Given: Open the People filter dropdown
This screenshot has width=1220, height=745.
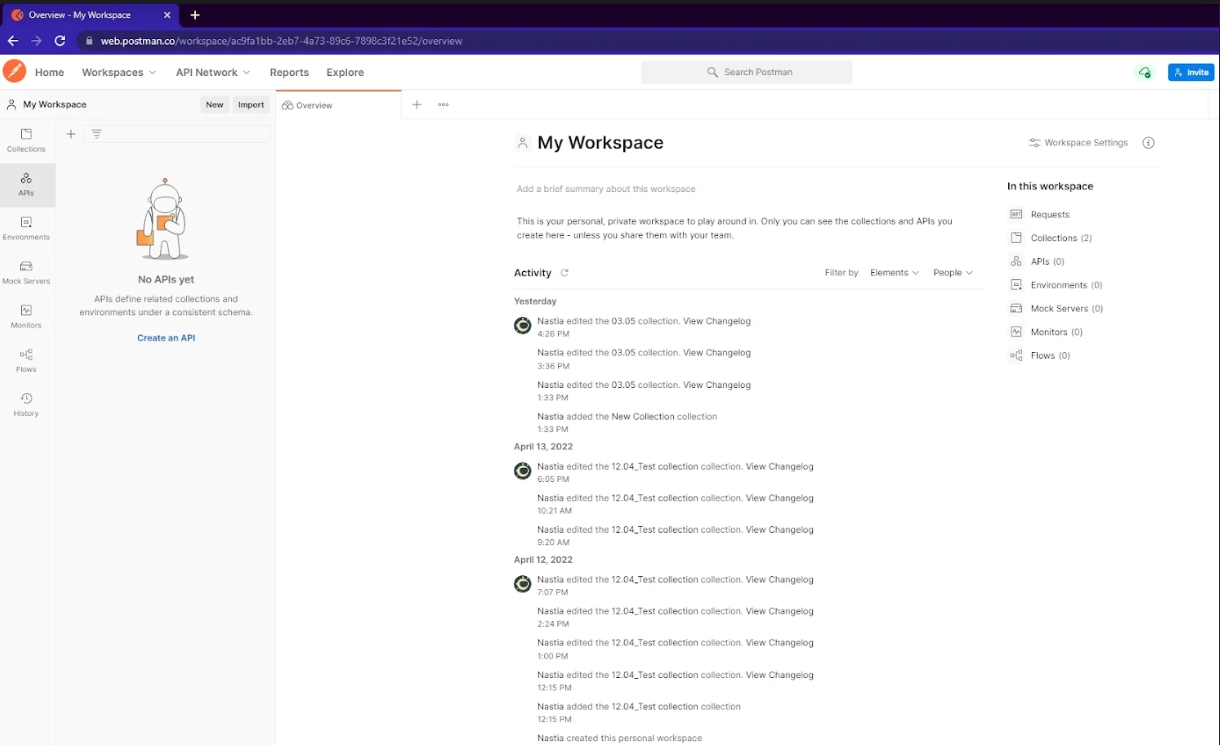Looking at the screenshot, I should pos(952,272).
